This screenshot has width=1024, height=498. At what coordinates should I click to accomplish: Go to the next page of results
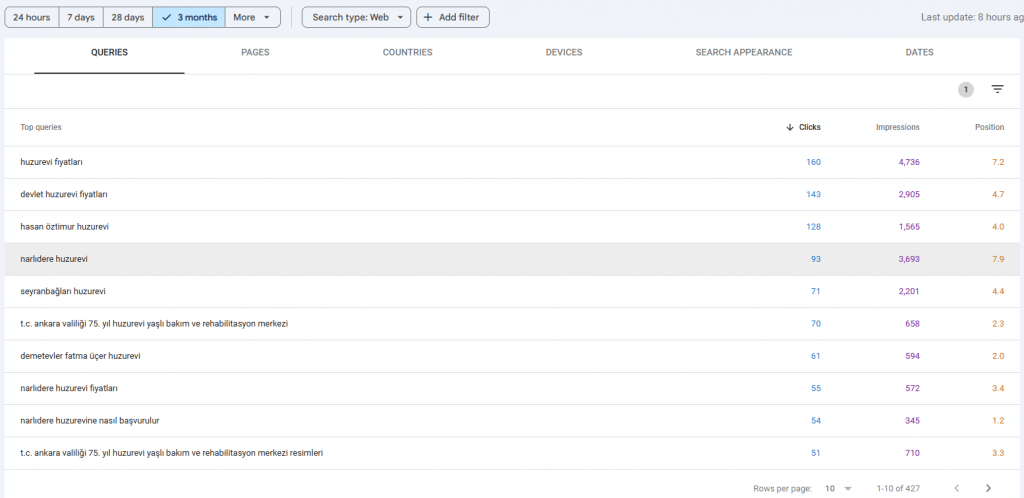pos(988,488)
